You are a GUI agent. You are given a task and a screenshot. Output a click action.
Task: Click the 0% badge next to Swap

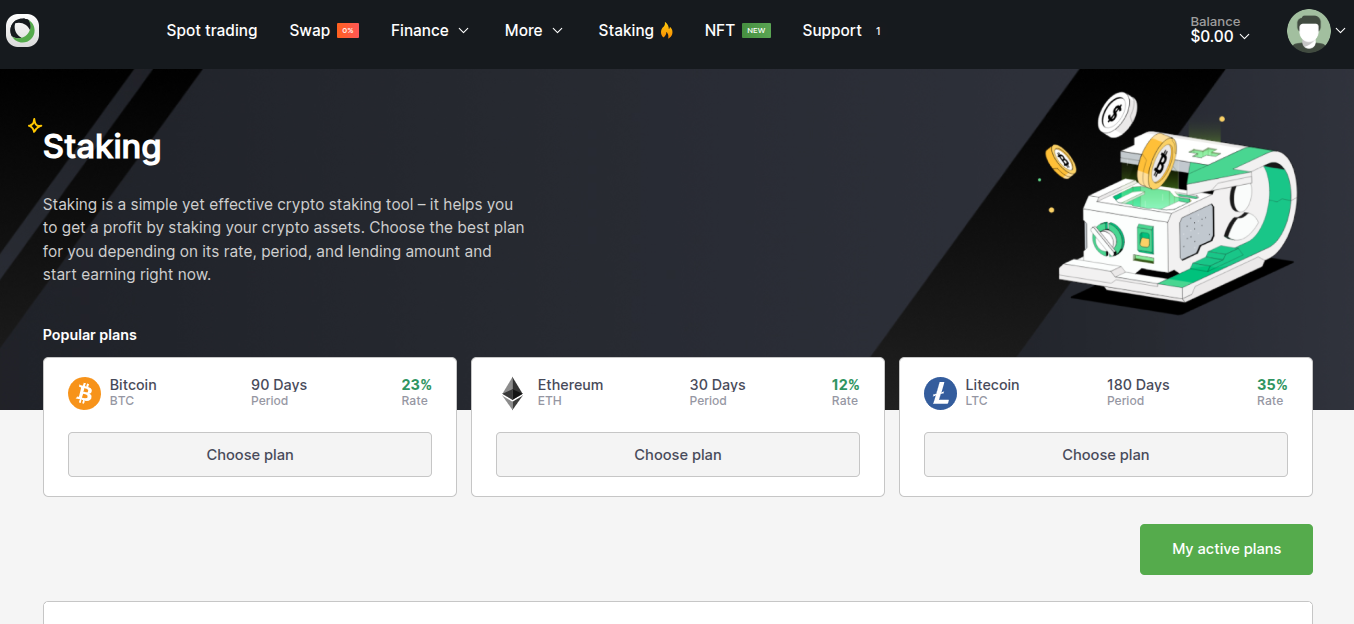point(348,31)
